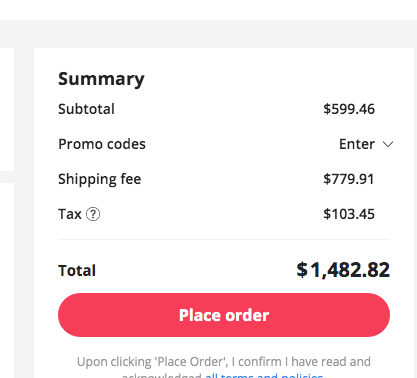Select the $1,482.82 total amount
The width and height of the screenshot is (417, 378).
(x=343, y=270)
